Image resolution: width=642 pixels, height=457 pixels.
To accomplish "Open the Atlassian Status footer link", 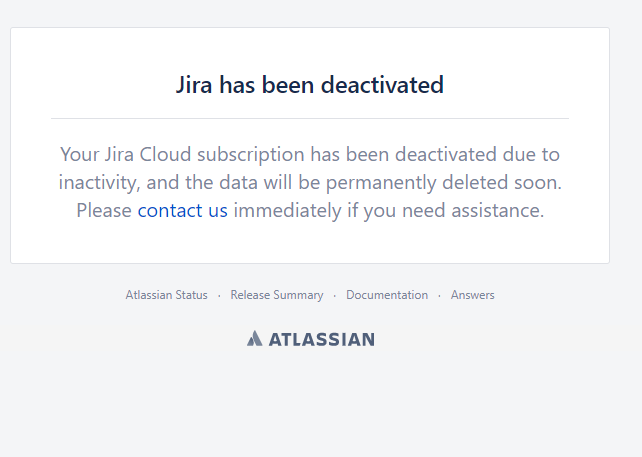I will [167, 295].
